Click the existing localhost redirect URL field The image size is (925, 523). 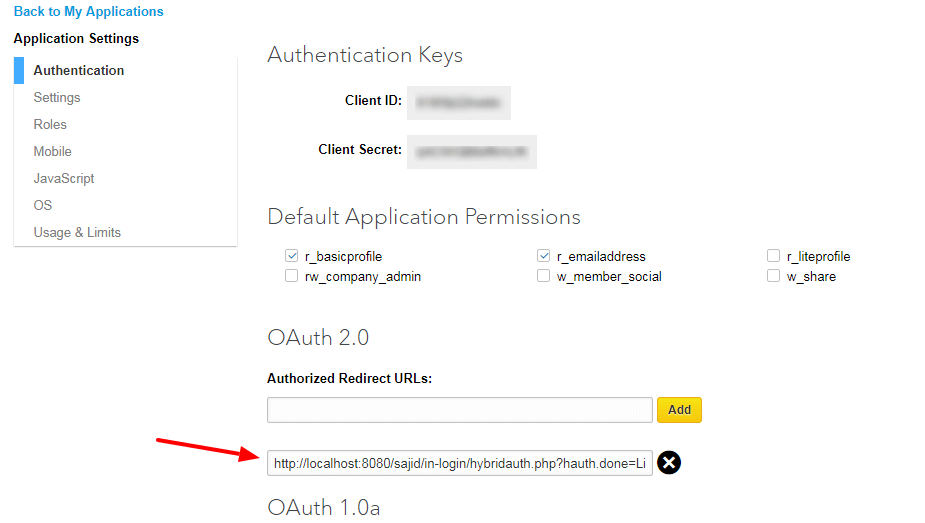click(x=460, y=463)
